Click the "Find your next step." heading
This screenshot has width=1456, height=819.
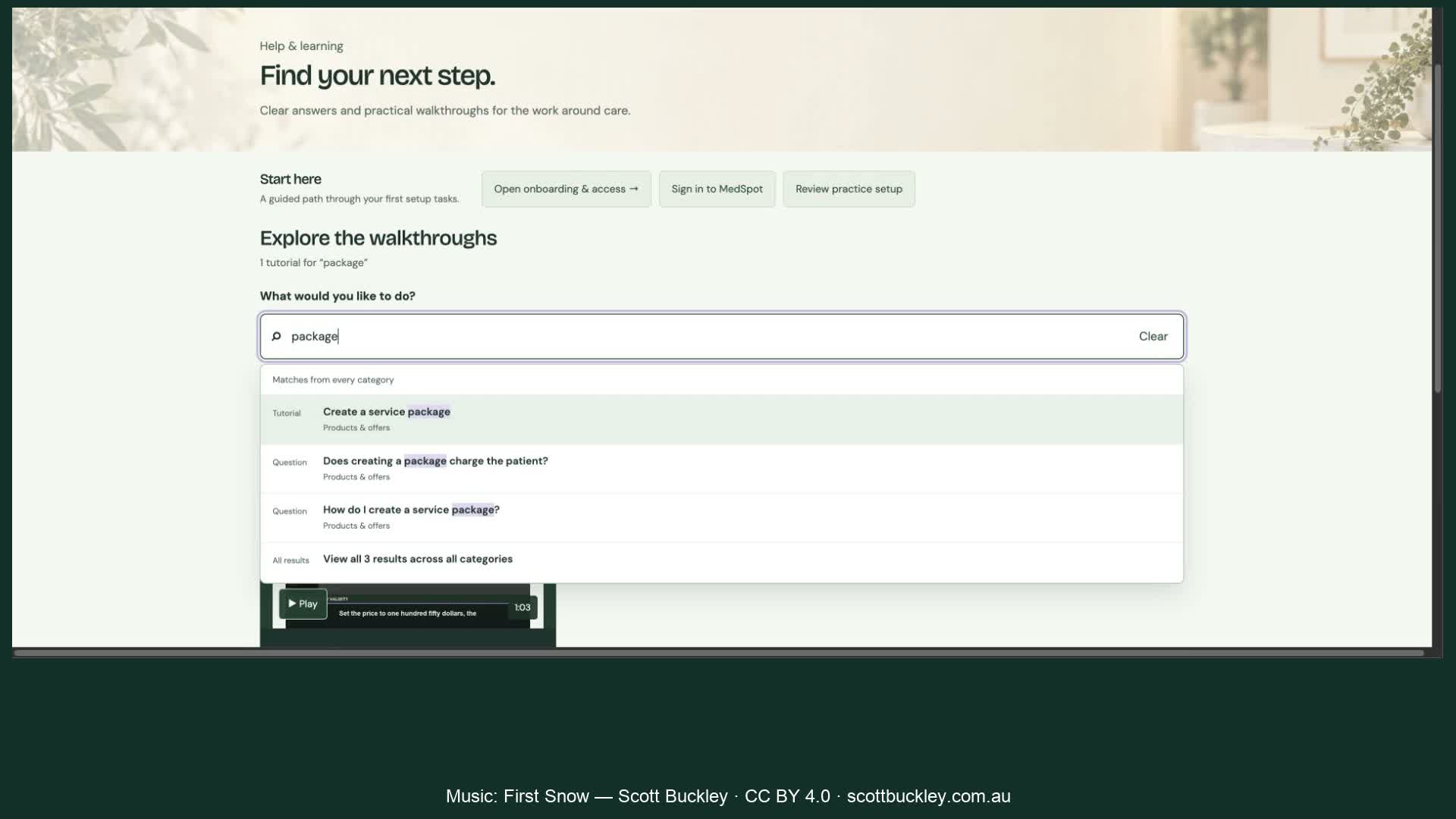point(378,76)
